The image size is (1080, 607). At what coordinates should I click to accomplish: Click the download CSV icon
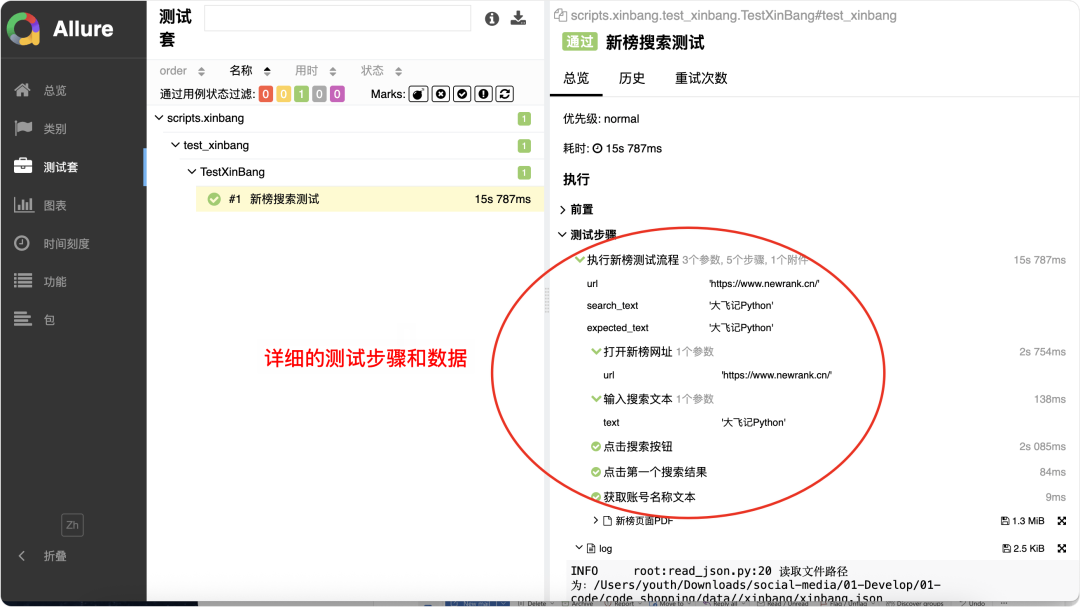(518, 19)
